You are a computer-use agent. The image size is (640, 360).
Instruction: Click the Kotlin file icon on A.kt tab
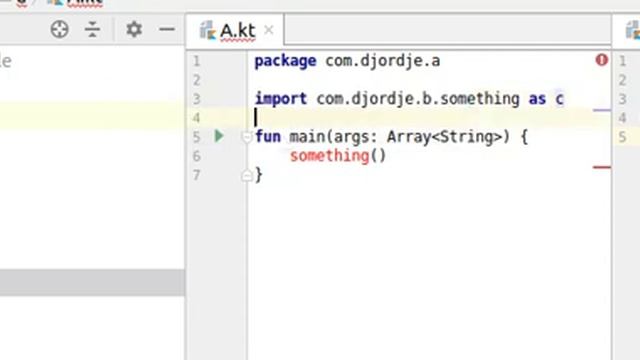point(208,30)
